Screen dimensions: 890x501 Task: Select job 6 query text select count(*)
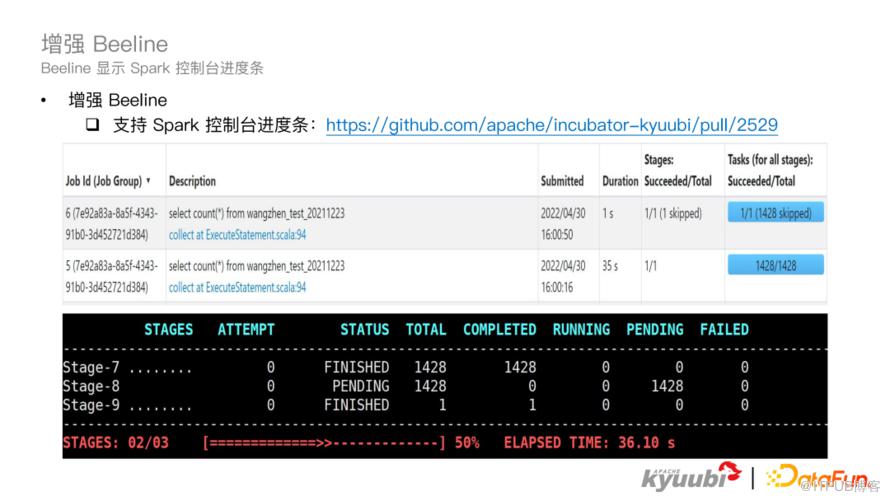click(257, 213)
